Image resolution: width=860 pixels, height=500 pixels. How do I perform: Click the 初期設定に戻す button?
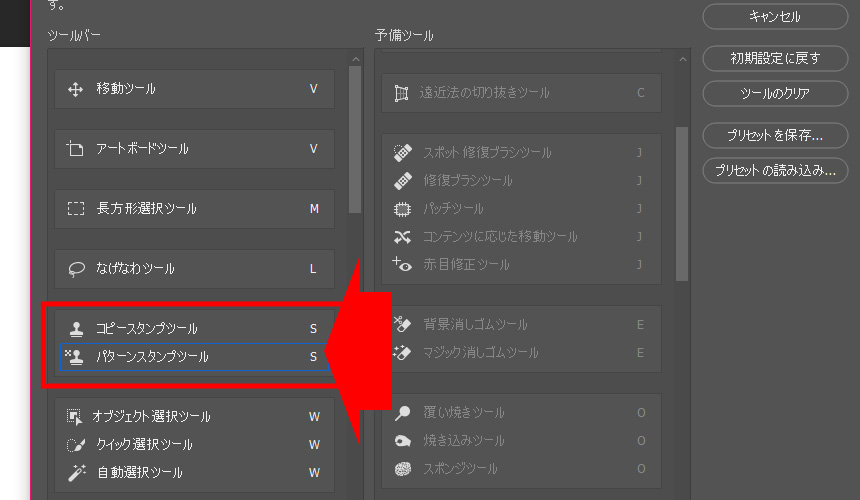tap(775, 58)
